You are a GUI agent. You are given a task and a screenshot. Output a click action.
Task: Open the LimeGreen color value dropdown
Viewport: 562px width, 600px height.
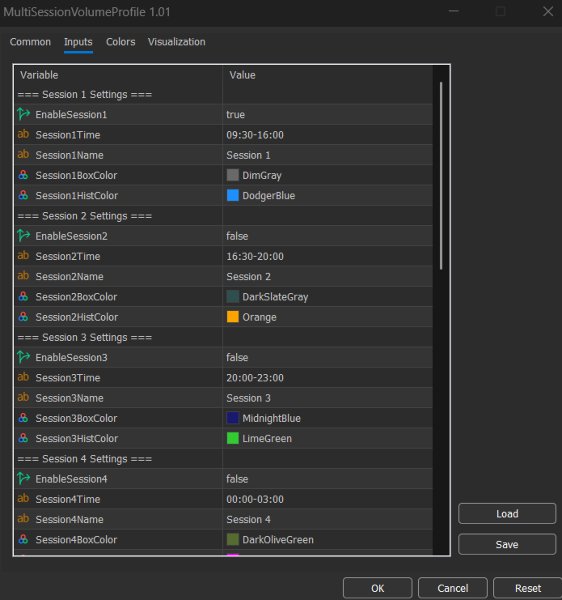[327, 438]
